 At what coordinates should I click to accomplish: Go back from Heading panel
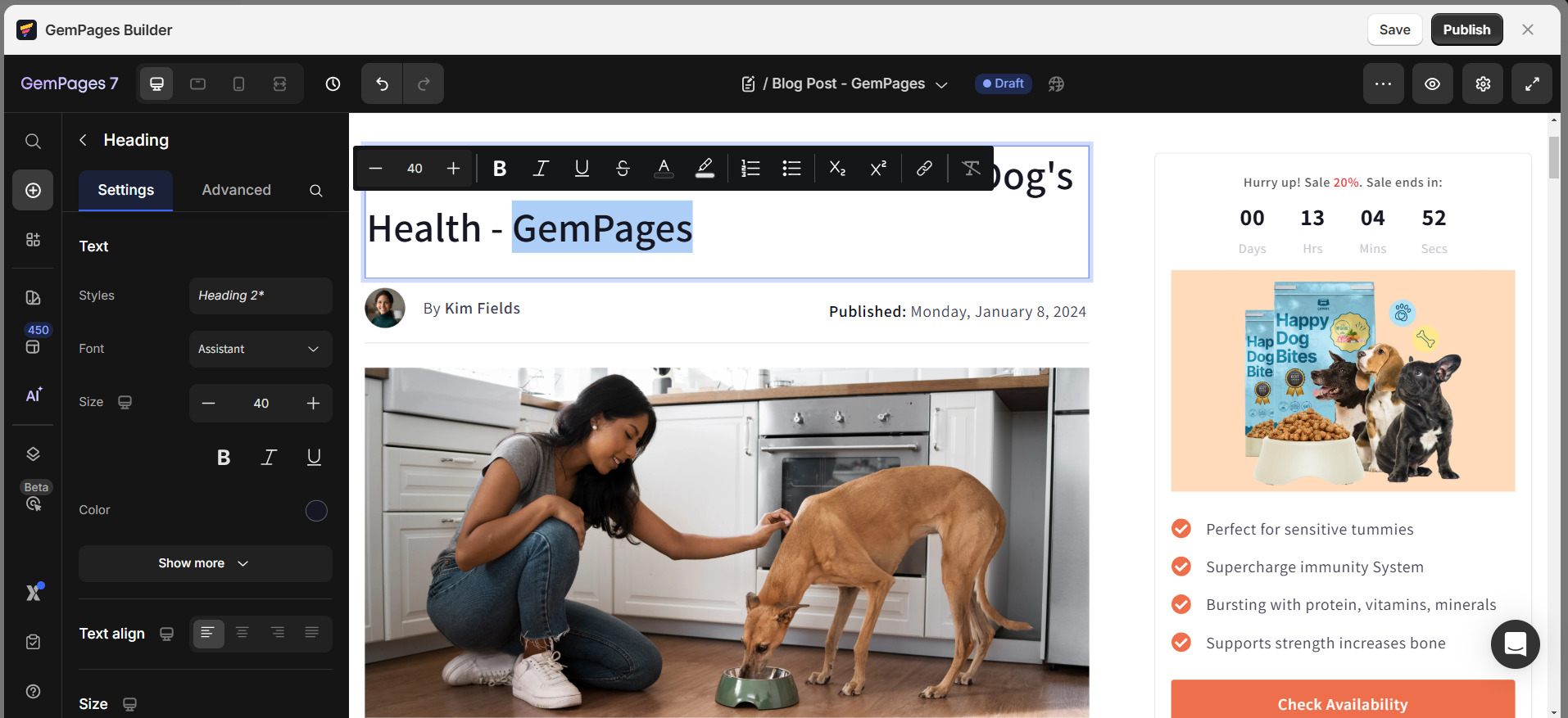pyautogui.click(x=83, y=140)
